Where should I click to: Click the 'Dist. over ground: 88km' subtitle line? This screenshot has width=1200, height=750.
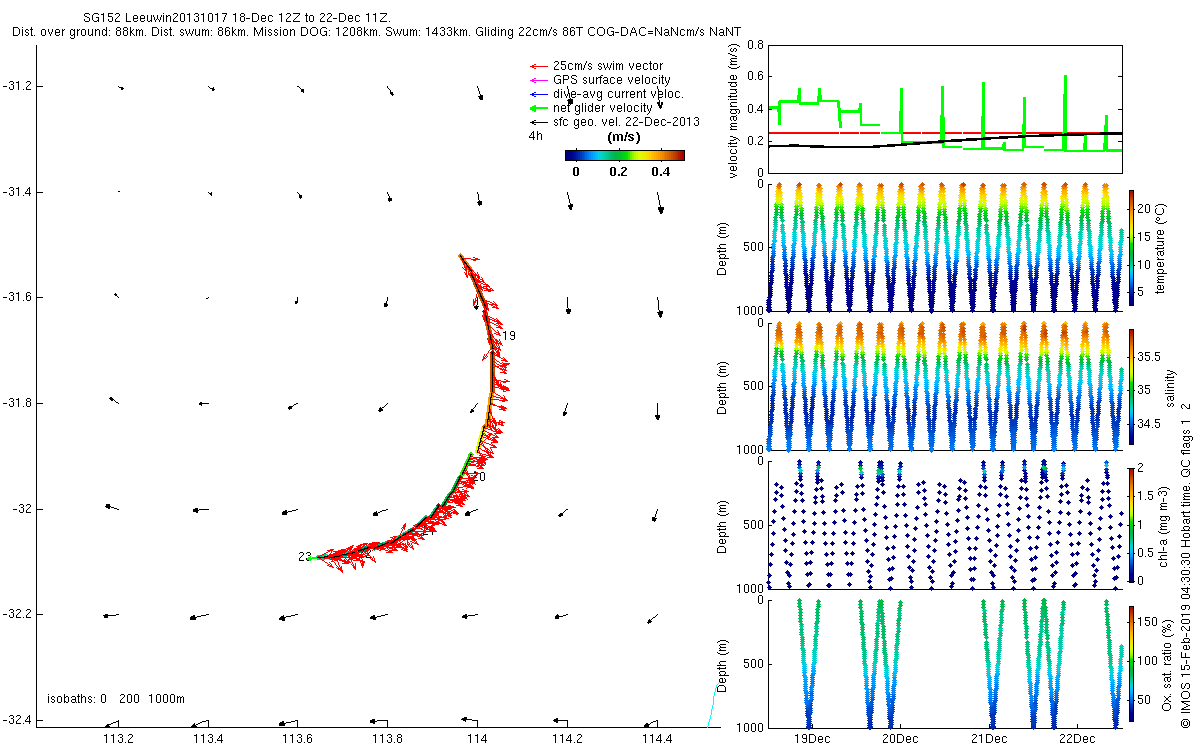tap(376, 32)
